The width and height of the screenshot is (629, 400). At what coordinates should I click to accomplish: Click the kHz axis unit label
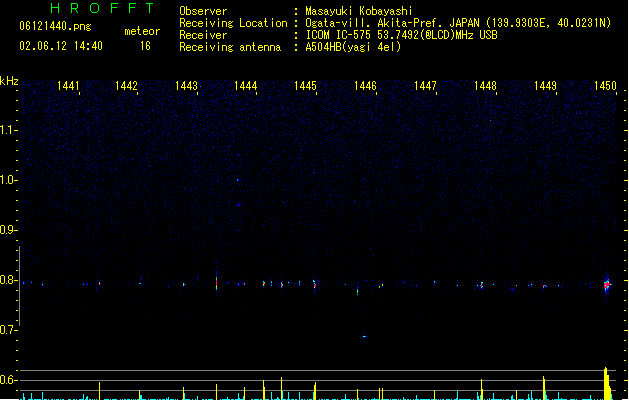9,81
